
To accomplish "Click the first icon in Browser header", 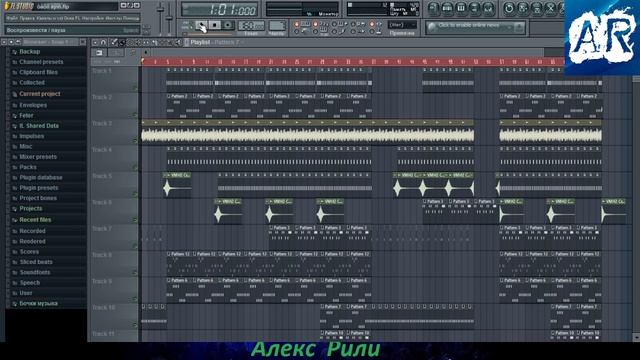I will 4,42.
